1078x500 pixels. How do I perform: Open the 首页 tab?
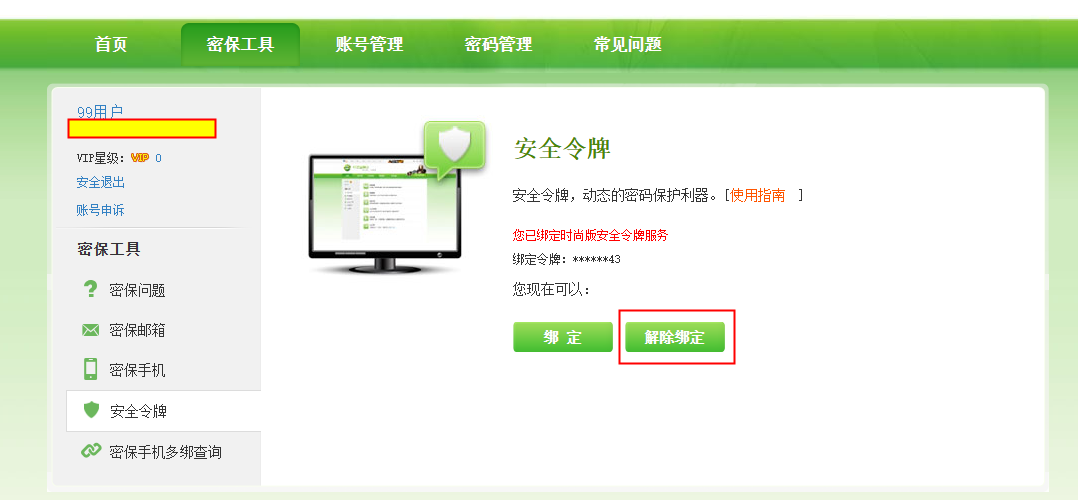pos(111,45)
